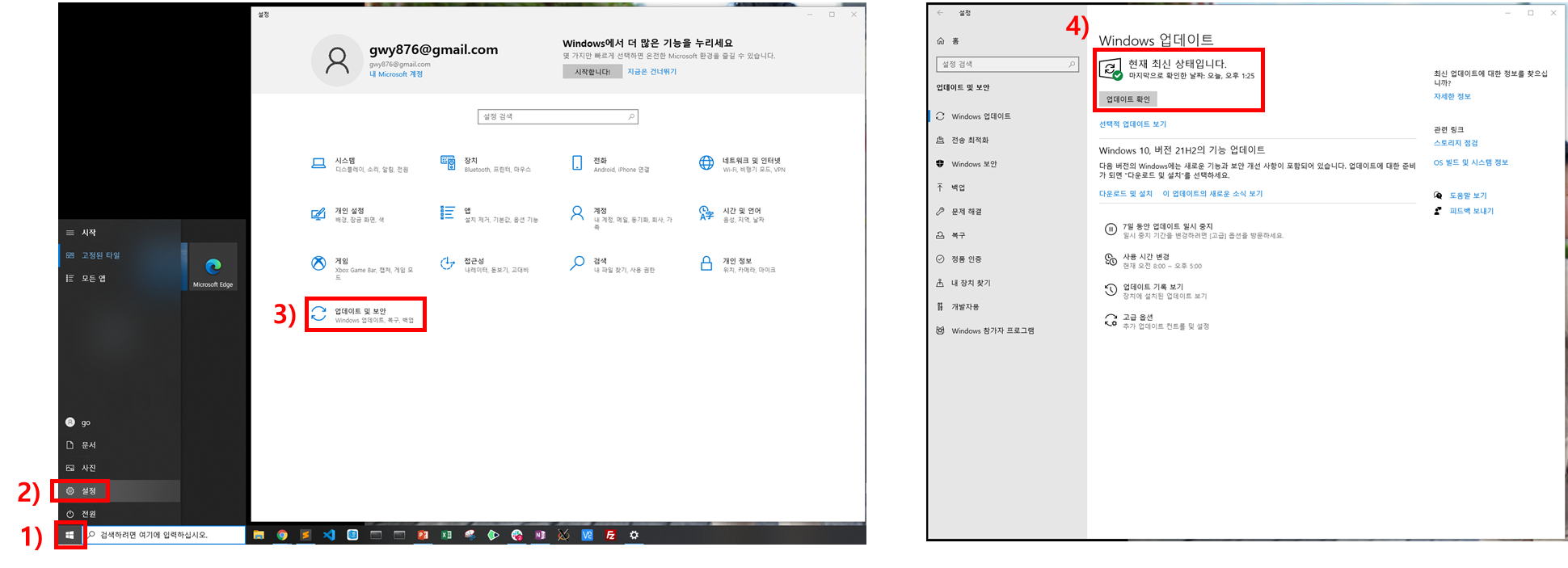Viewport: 1568px width, 568px height.
Task: Open 고급 옵션 advanced options
Action: [1156, 322]
